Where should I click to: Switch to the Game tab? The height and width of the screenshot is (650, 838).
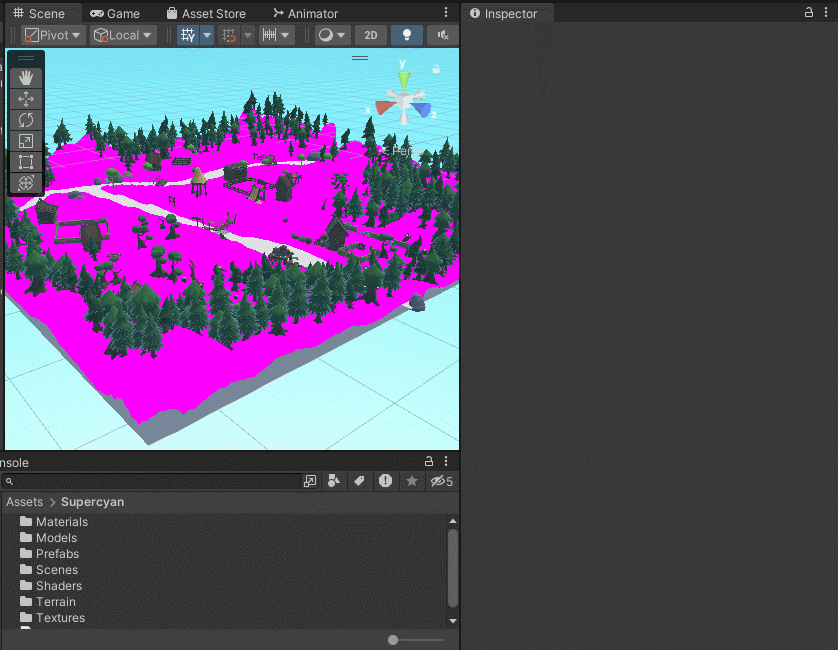(x=115, y=13)
